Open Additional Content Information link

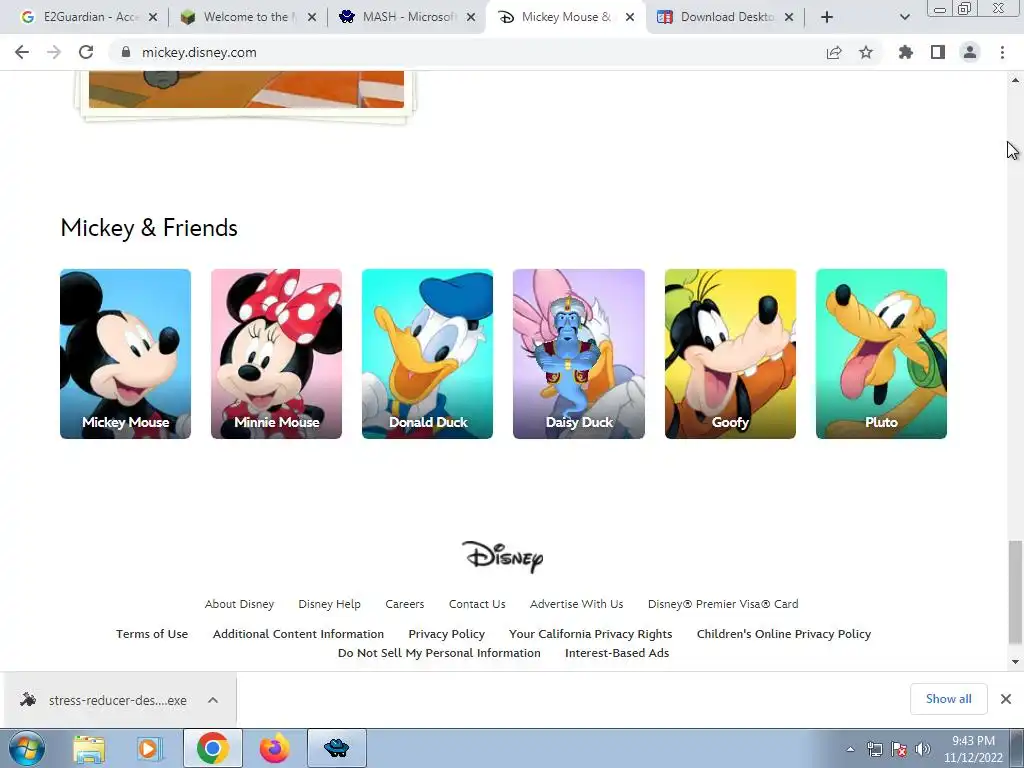click(298, 633)
